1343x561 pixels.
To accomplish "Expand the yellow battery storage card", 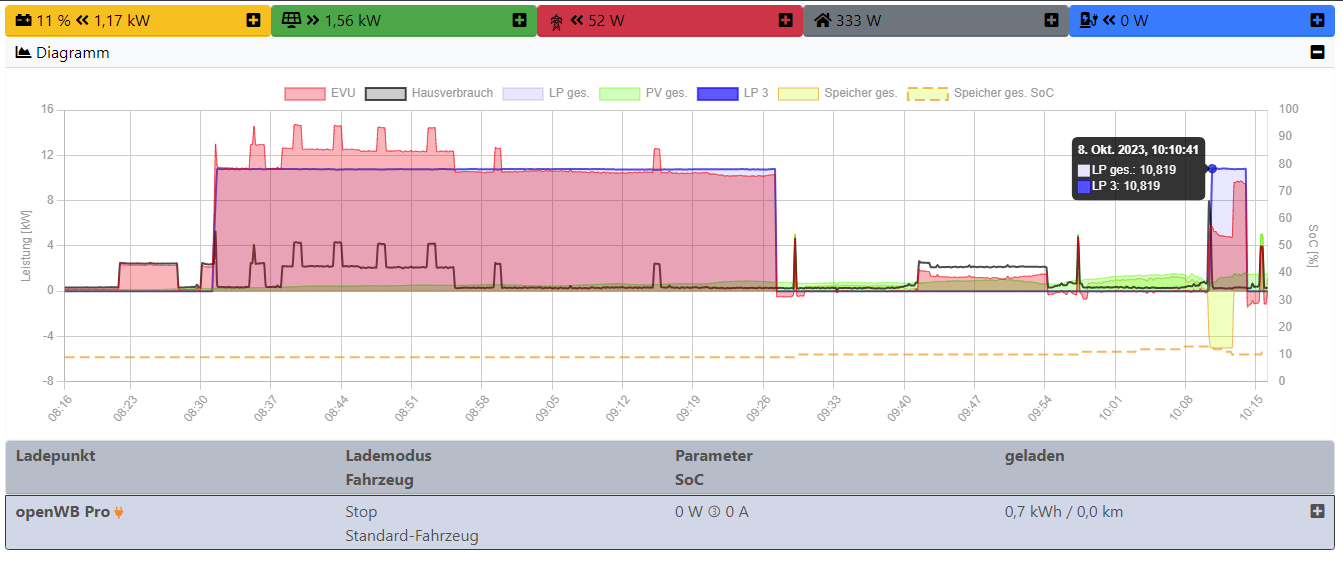I will (253, 20).
